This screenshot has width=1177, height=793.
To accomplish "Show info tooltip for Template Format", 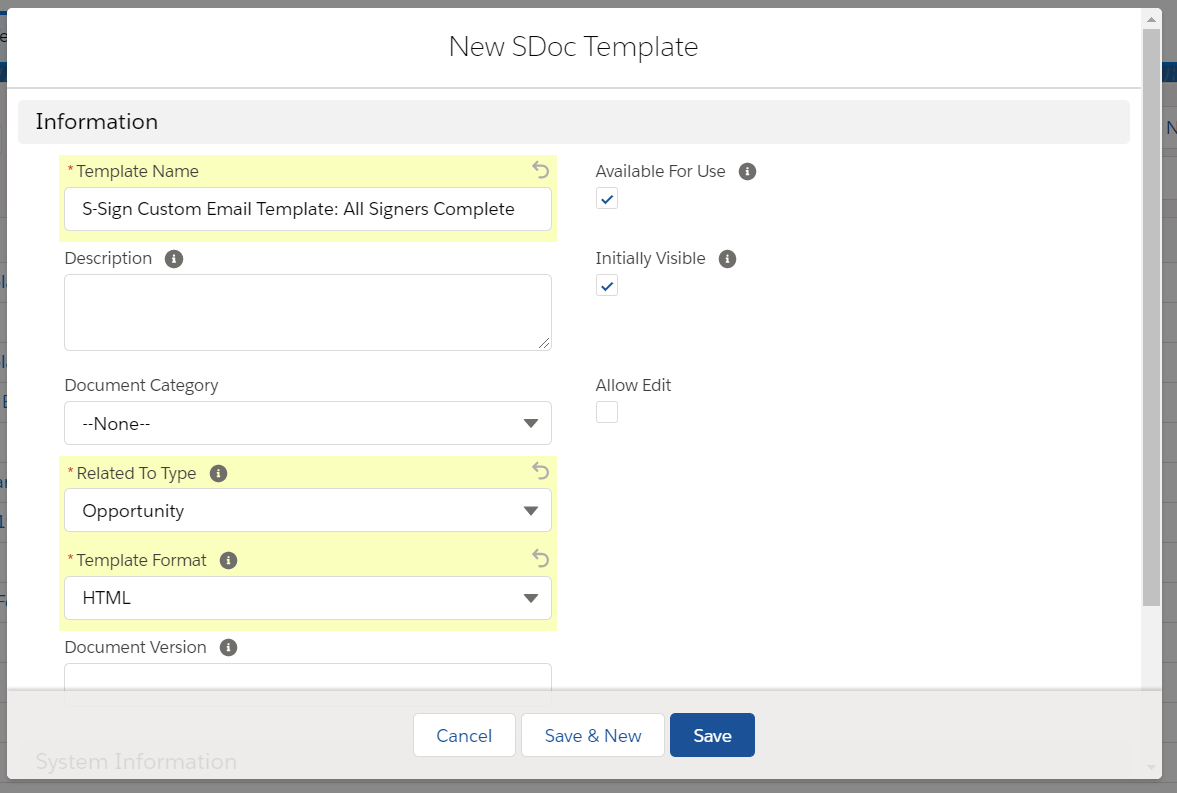I will 228,560.
